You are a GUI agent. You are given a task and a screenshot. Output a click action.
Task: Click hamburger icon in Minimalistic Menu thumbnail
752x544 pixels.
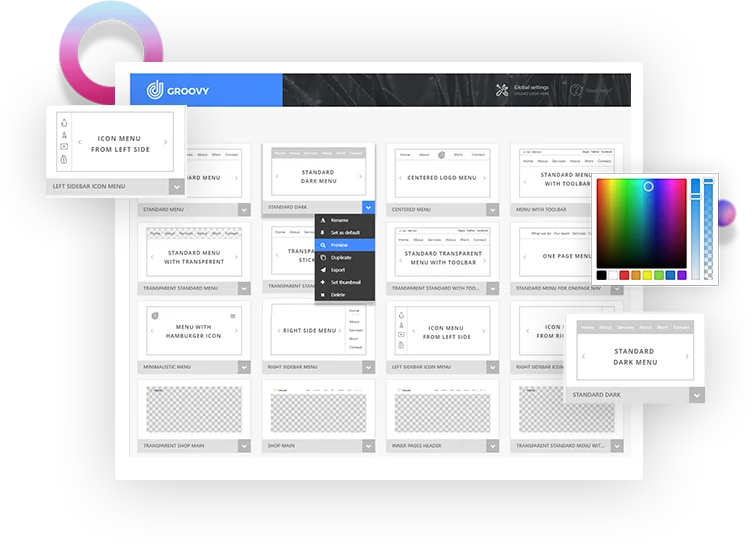[x=233, y=316]
